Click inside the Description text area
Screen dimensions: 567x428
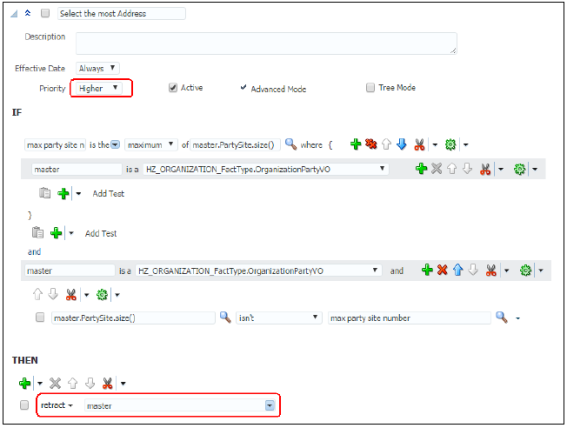click(x=266, y=43)
